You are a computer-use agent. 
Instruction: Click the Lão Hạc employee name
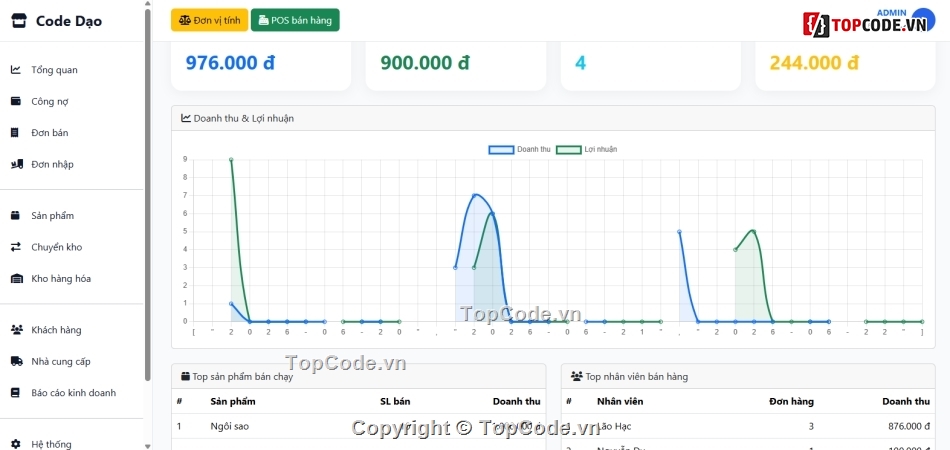(x=614, y=426)
